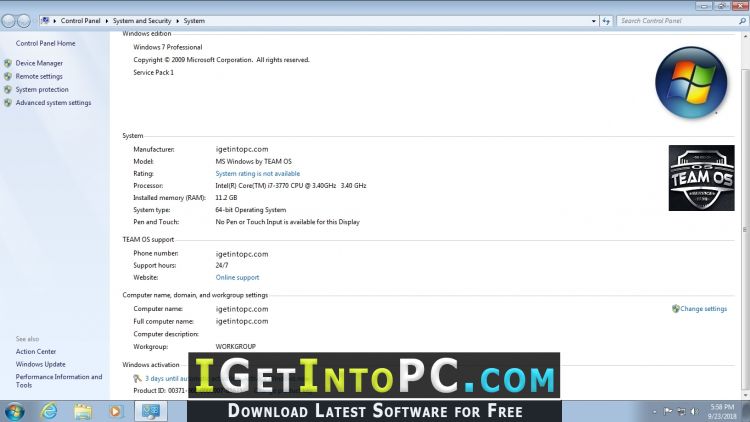Open 'System rating is not available' link
This screenshot has width=750, height=422.
click(258, 174)
